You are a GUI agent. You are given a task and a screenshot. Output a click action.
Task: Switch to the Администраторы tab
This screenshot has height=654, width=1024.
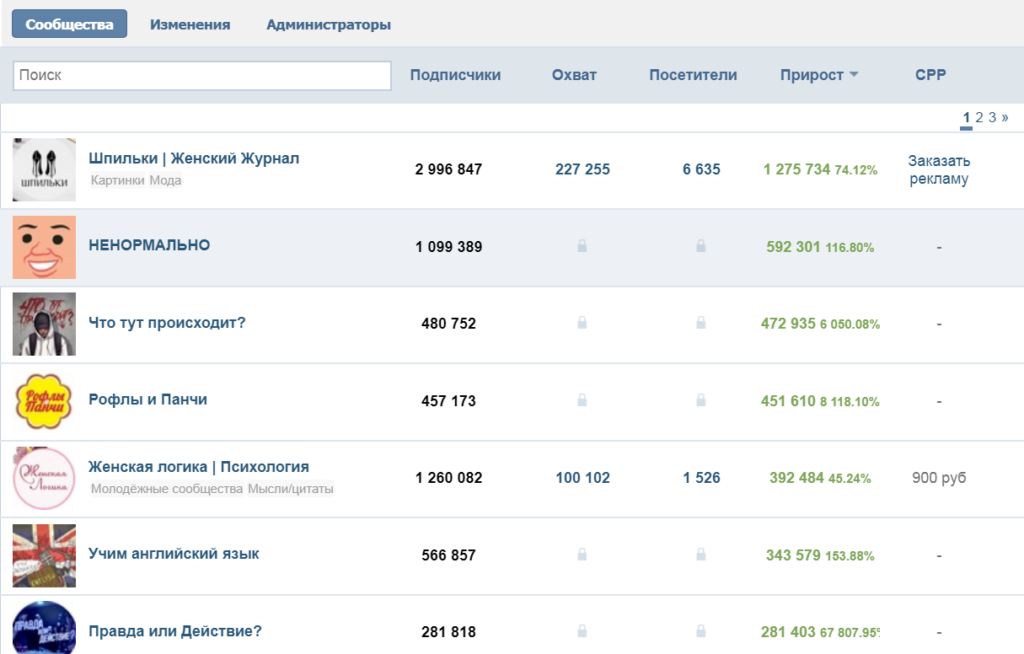tap(328, 25)
